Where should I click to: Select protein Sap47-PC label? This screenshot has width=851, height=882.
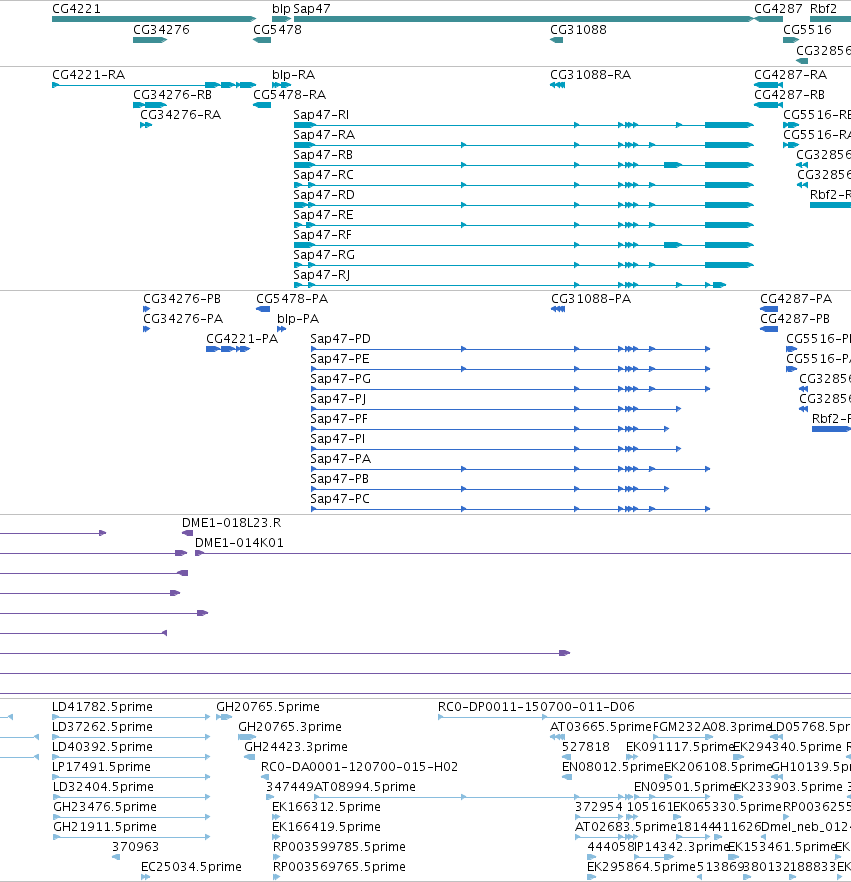coord(340,499)
